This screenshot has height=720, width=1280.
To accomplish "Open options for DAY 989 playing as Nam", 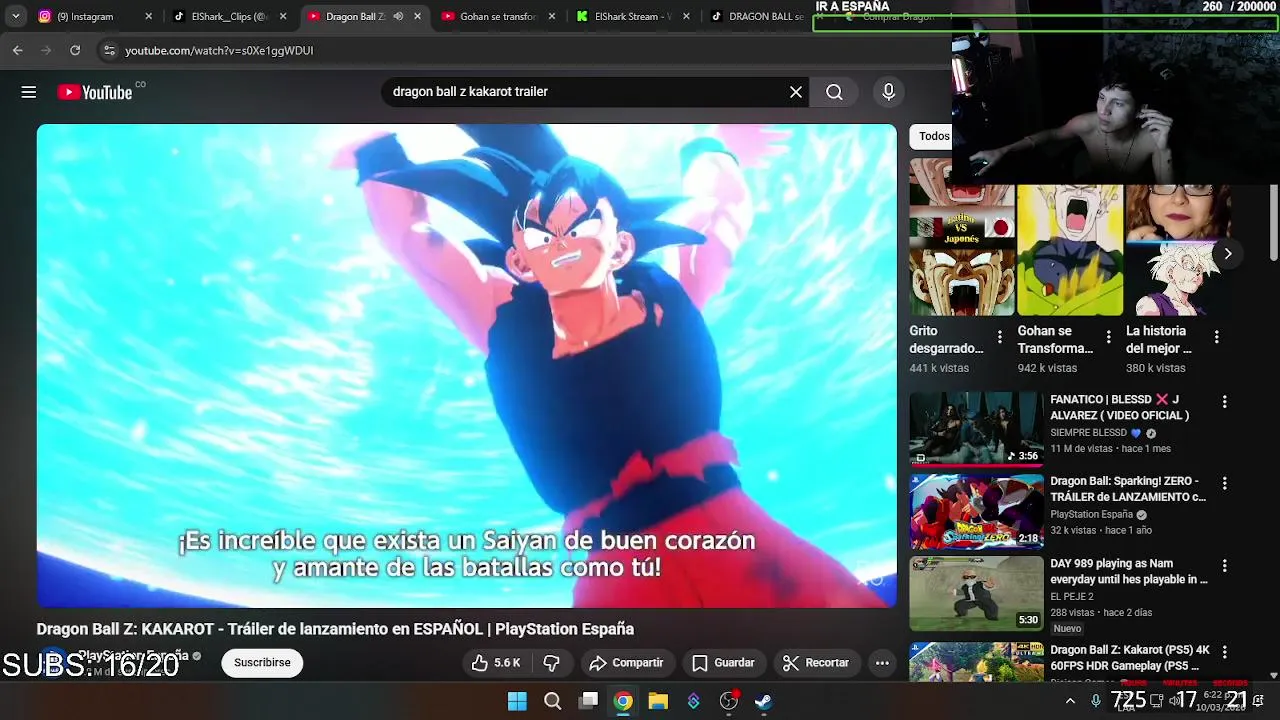I will (x=1224, y=566).
